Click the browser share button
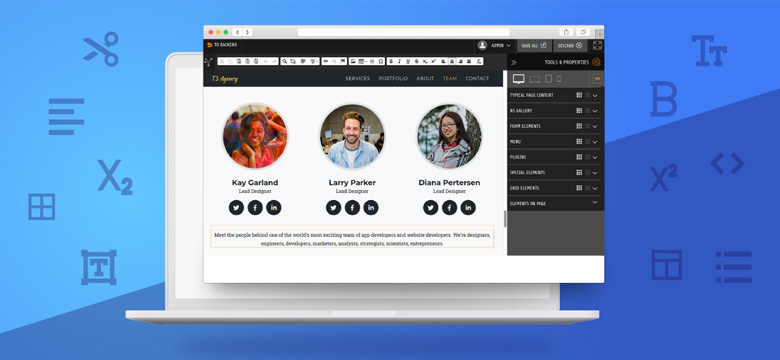The width and height of the screenshot is (780, 360). coord(566,32)
